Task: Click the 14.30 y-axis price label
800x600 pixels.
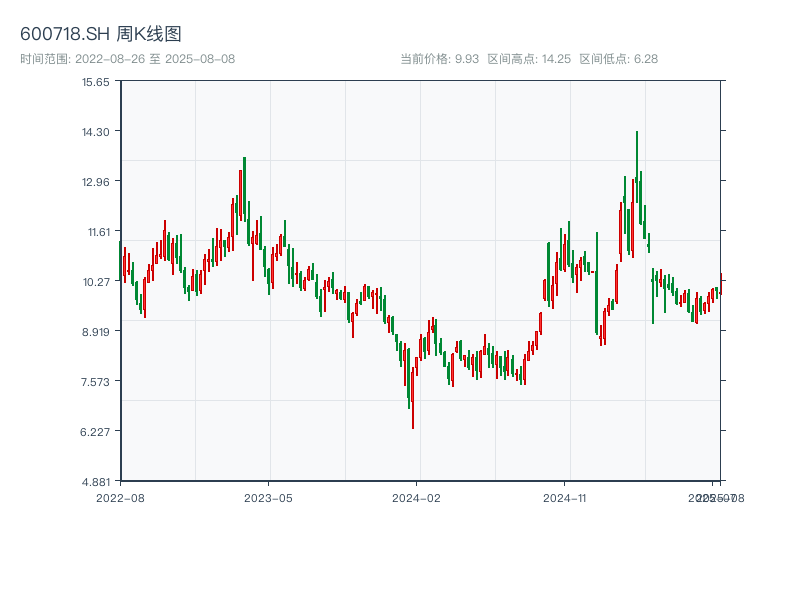Action: click(x=96, y=132)
